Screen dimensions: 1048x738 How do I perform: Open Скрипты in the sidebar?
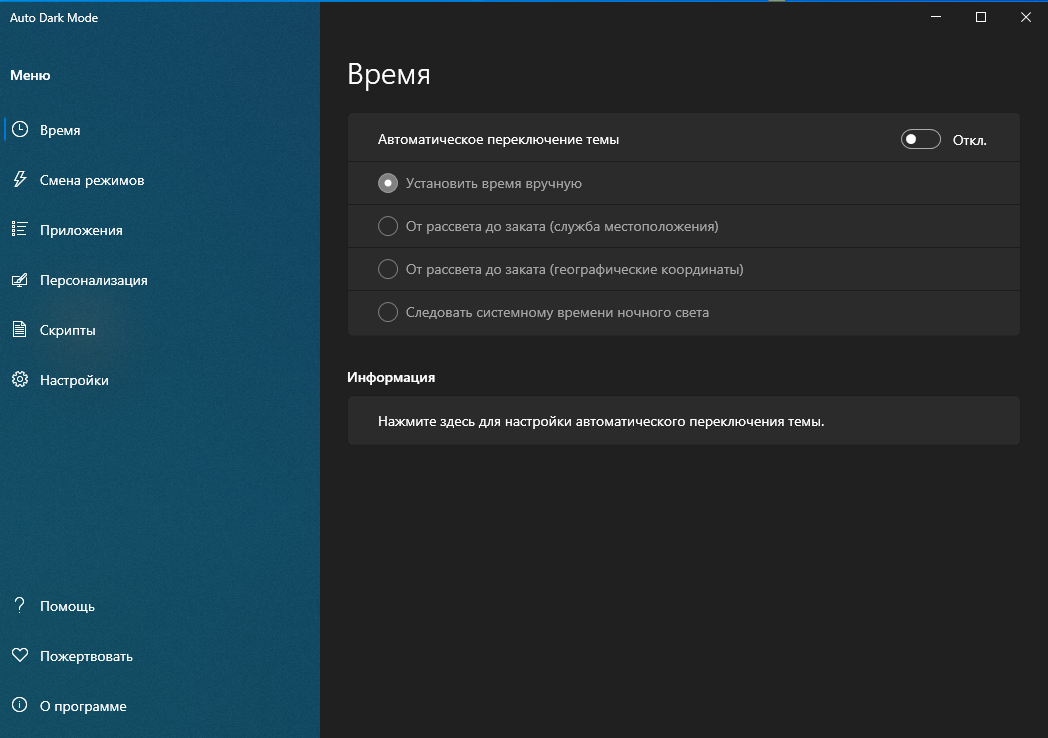click(x=160, y=330)
